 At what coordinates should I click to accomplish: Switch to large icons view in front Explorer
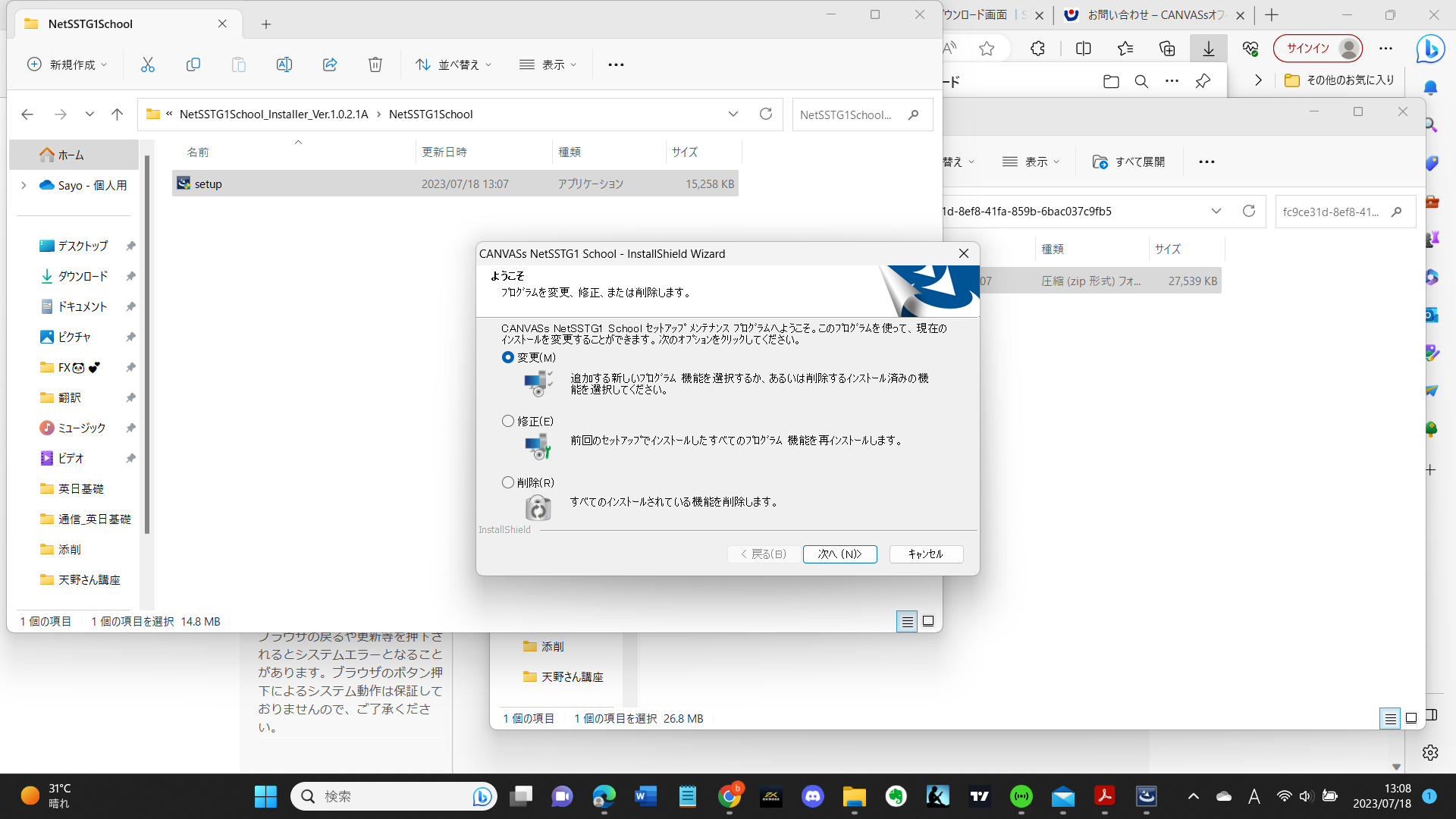tap(927, 621)
